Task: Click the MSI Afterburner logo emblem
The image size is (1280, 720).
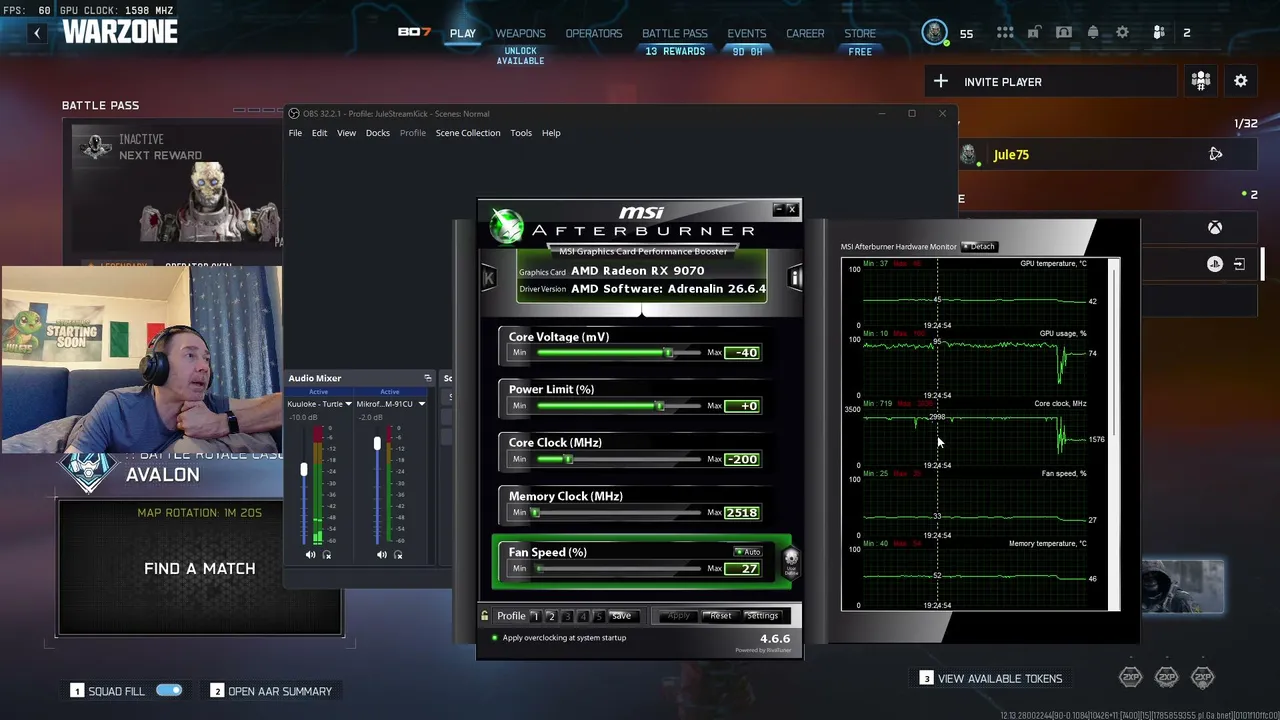Action: 506,226
